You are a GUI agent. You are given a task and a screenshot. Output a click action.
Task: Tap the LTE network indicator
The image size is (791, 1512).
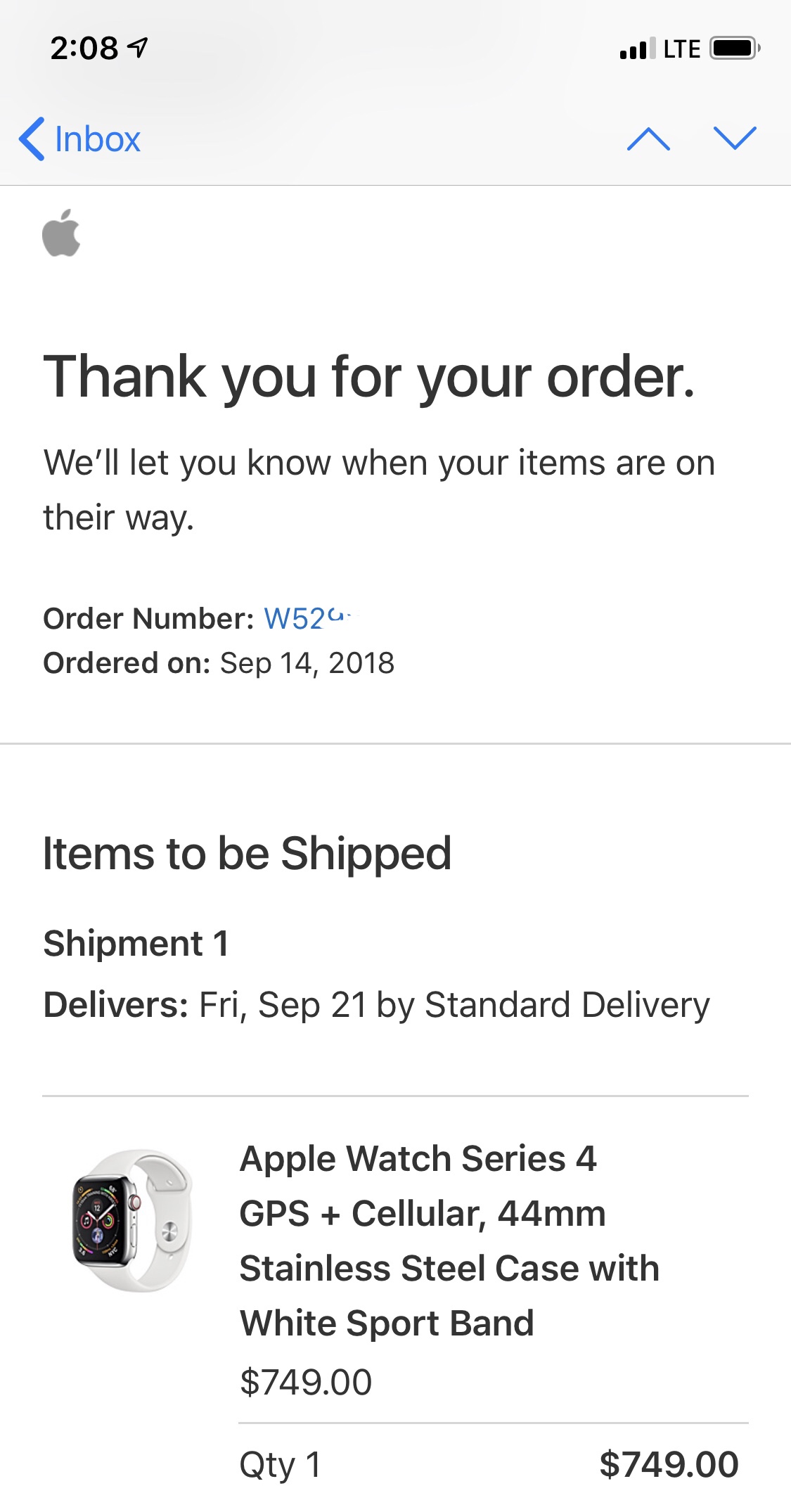click(x=682, y=49)
